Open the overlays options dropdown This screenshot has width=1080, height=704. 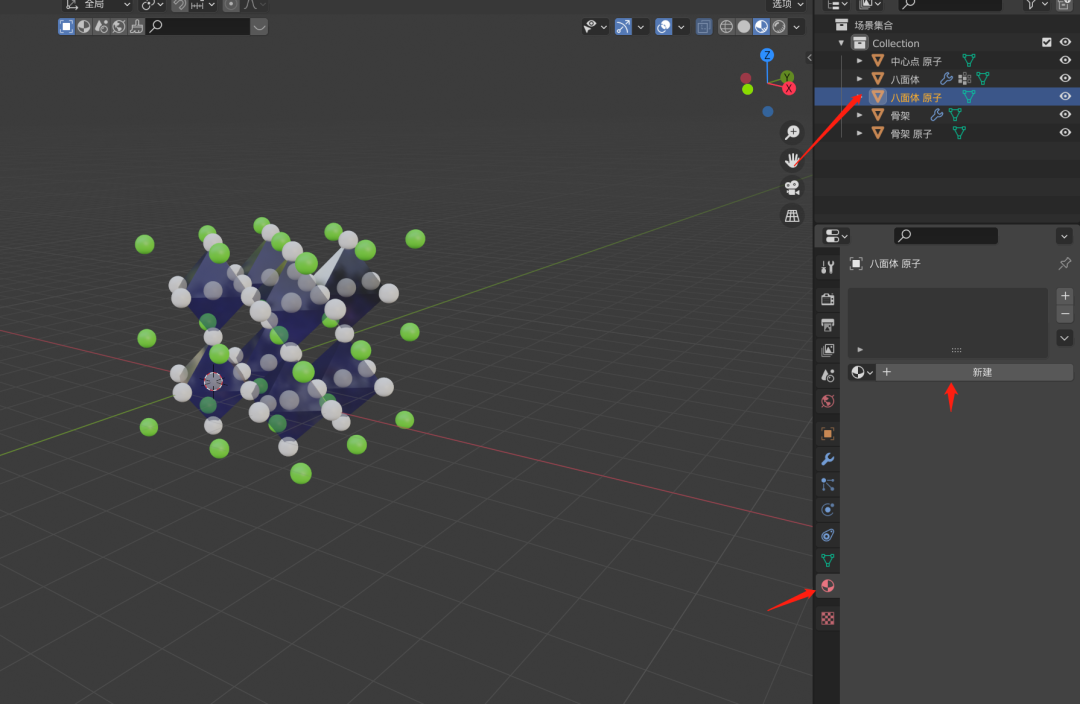[x=681, y=26]
